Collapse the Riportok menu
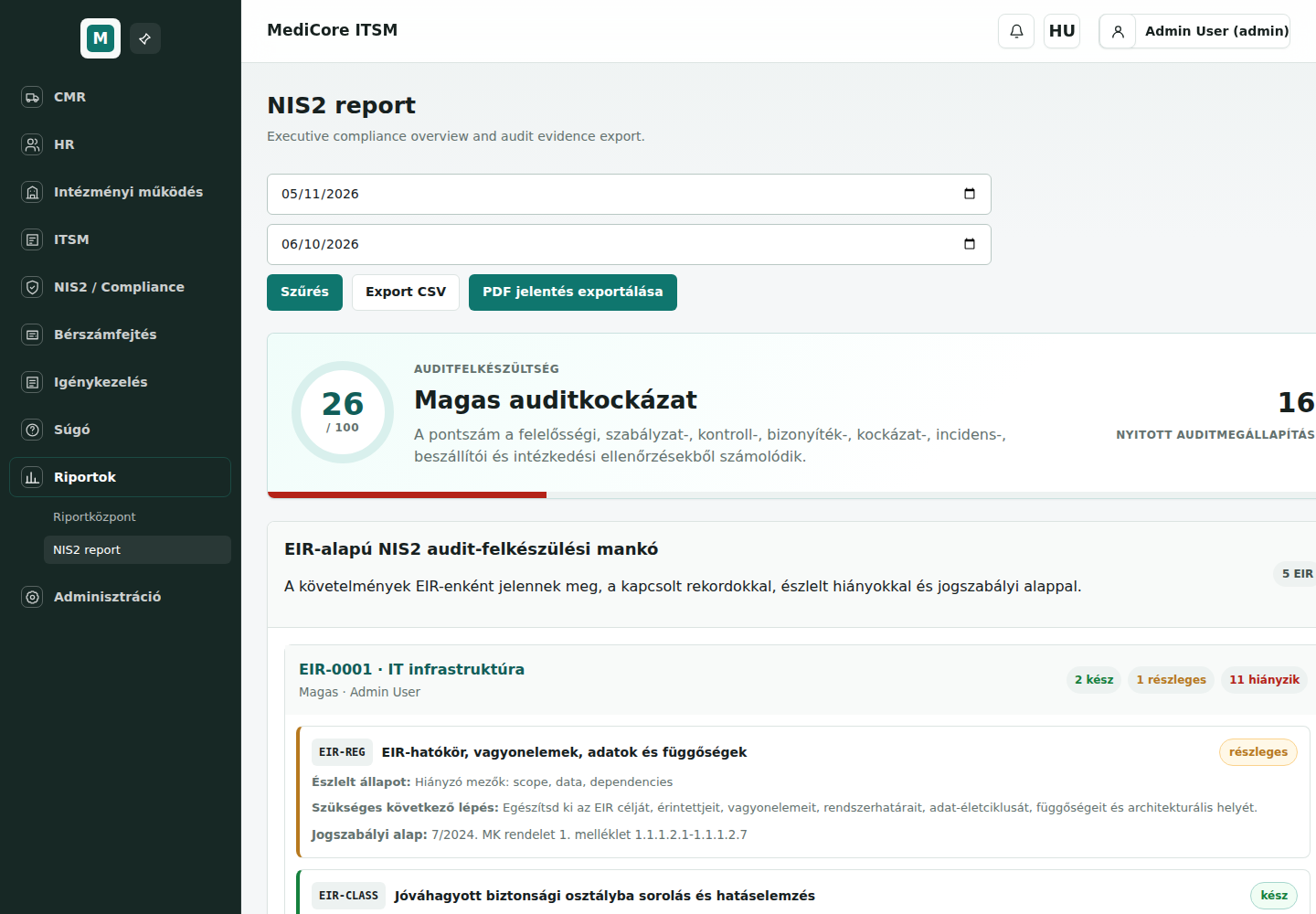This screenshot has width=1316, height=914. point(121,477)
